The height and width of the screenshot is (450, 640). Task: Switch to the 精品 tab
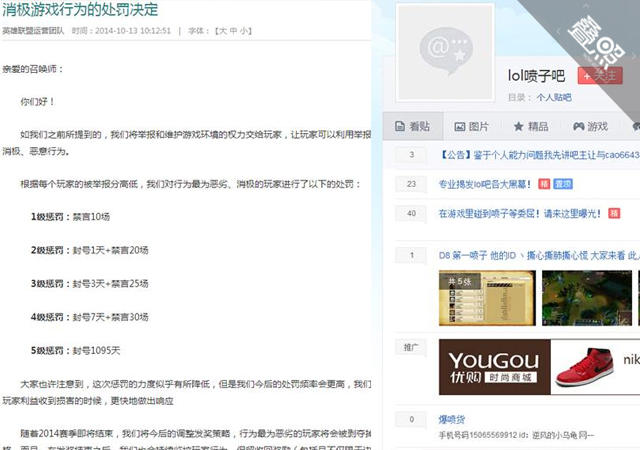531,127
